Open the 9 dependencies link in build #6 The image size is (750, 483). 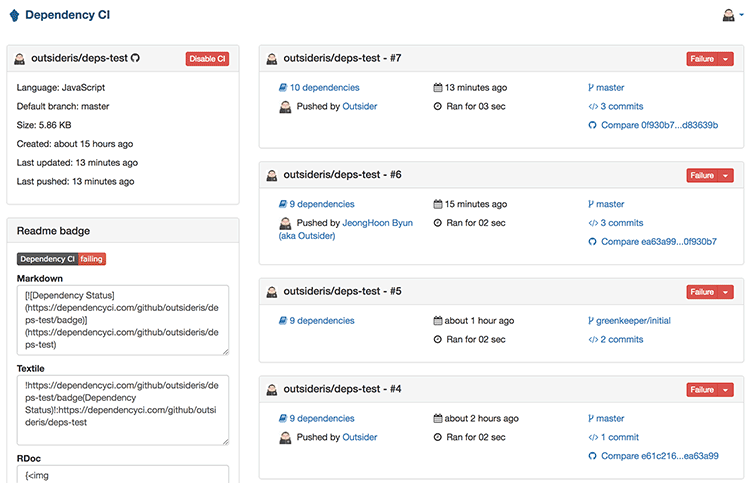point(322,204)
